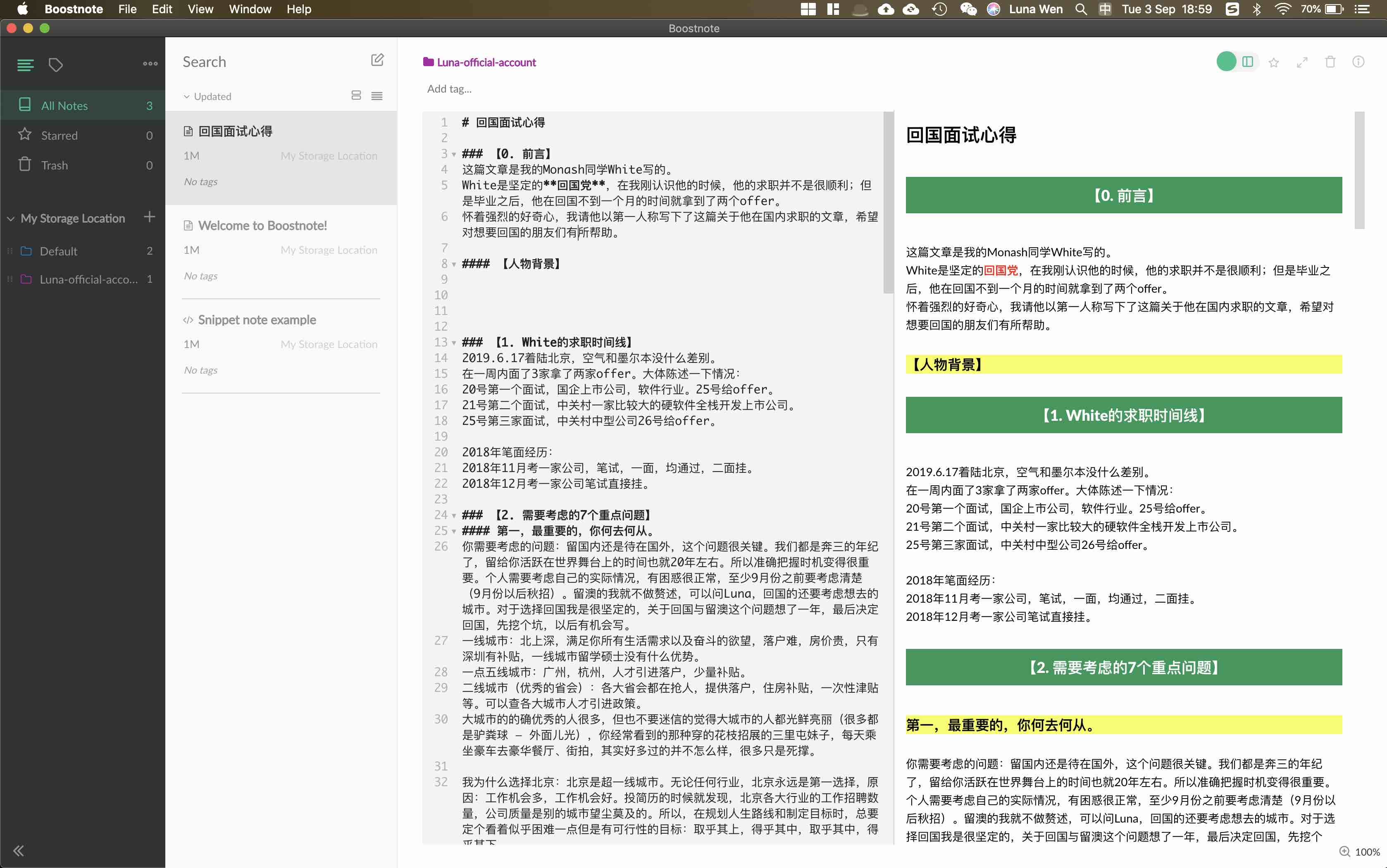Collapse the My Storage Location tree

(x=11, y=219)
